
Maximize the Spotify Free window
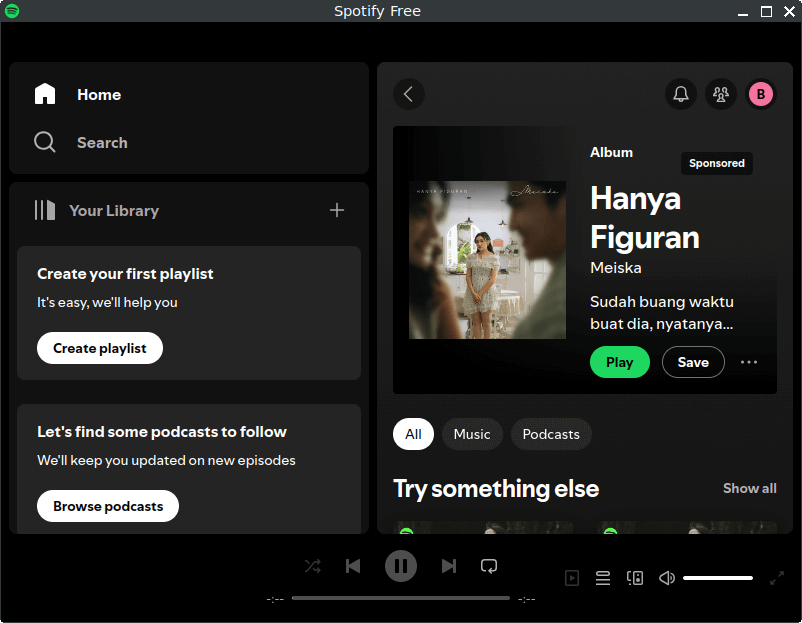[x=766, y=11]
